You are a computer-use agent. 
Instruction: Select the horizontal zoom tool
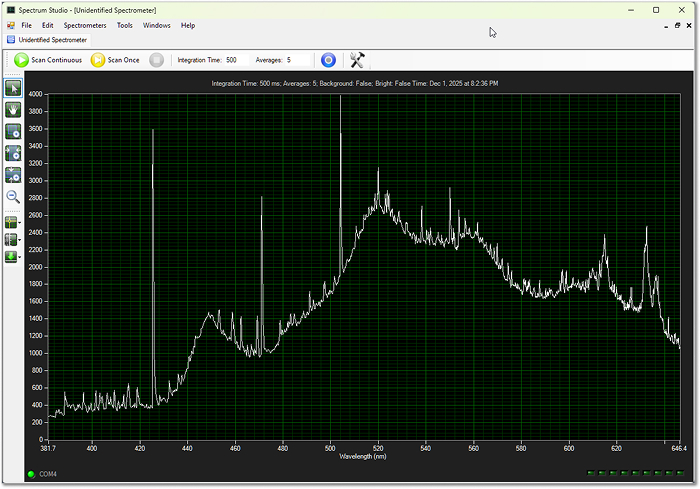(x=13, y=153)
